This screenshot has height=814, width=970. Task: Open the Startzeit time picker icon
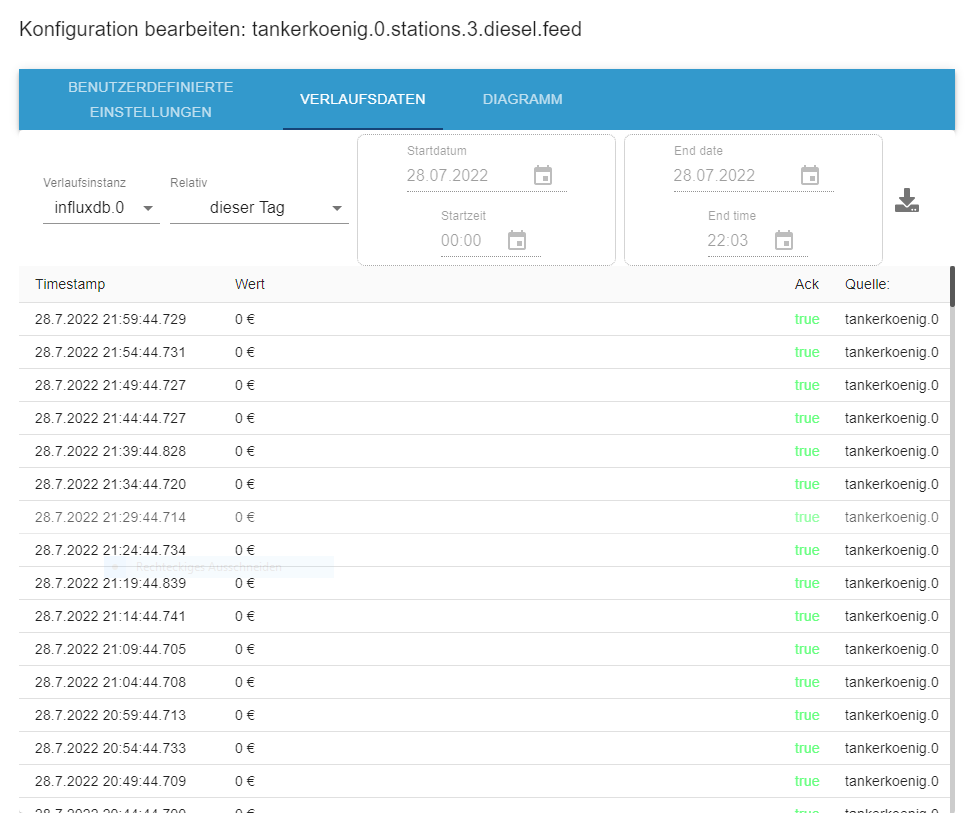pos(517,240)
